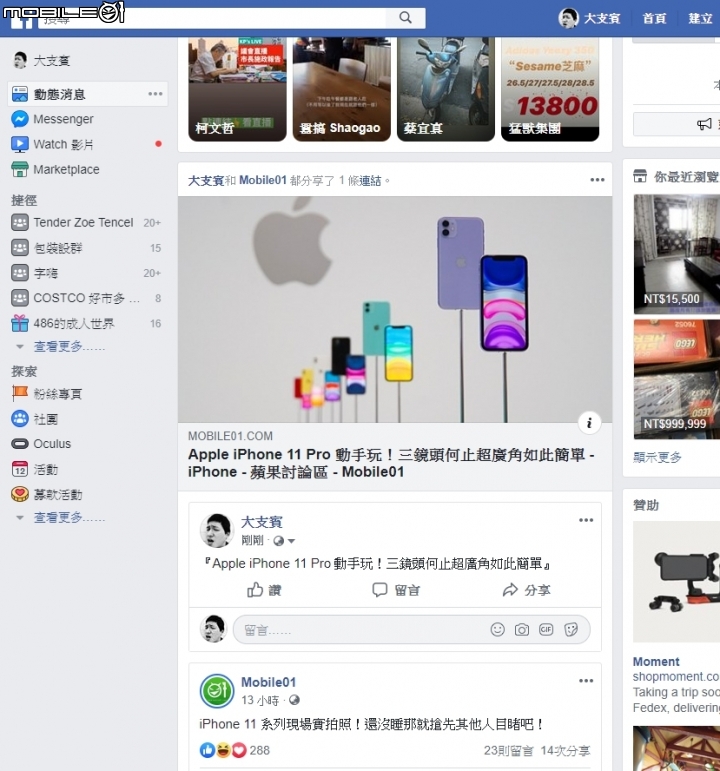Open Watch 影片 in sidebar
The image size is (720, 771).
click(x=63, y=145)
